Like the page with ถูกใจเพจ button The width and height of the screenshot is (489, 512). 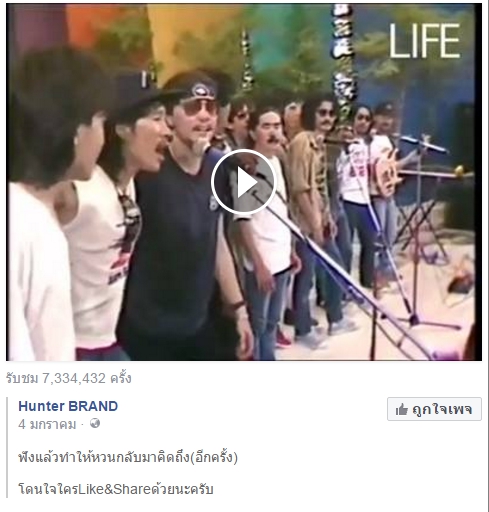tap(434, 409)
